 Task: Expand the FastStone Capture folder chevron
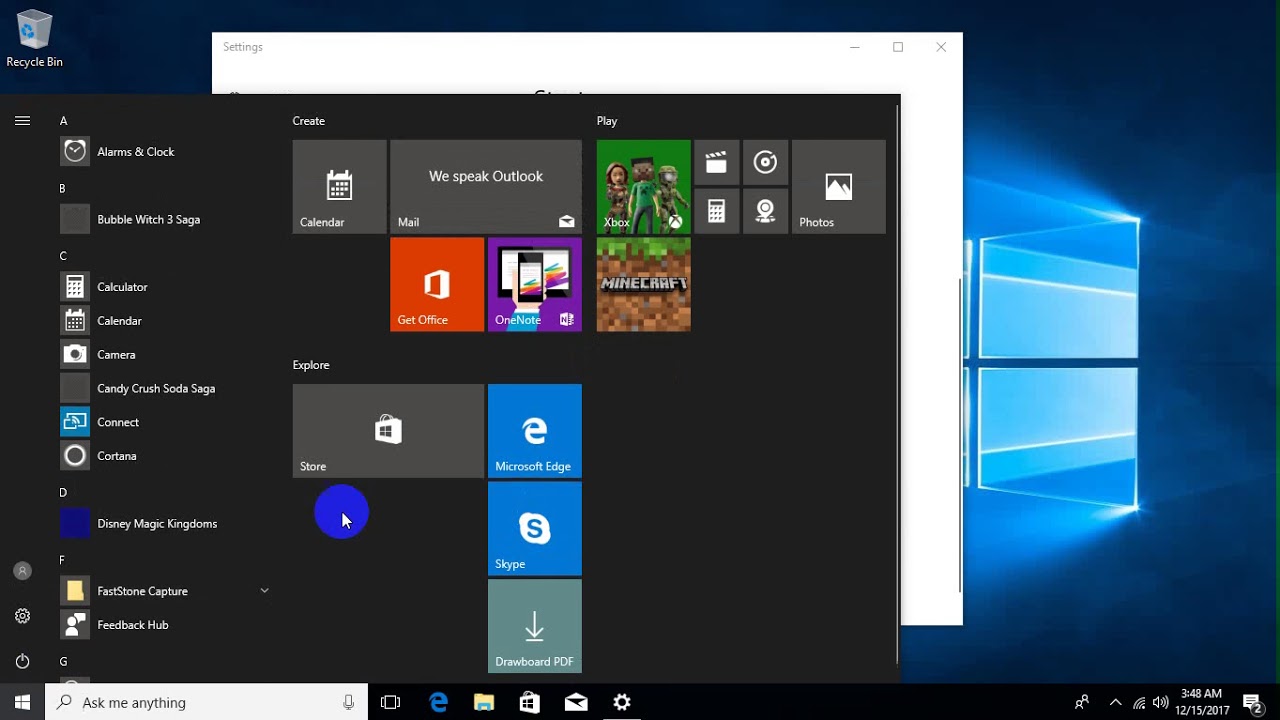264,591
